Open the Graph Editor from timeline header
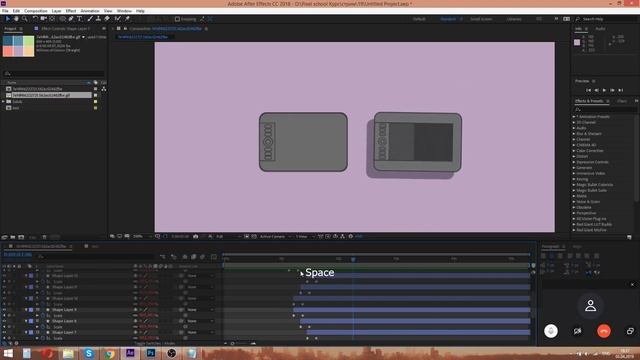 pos(214,257)
